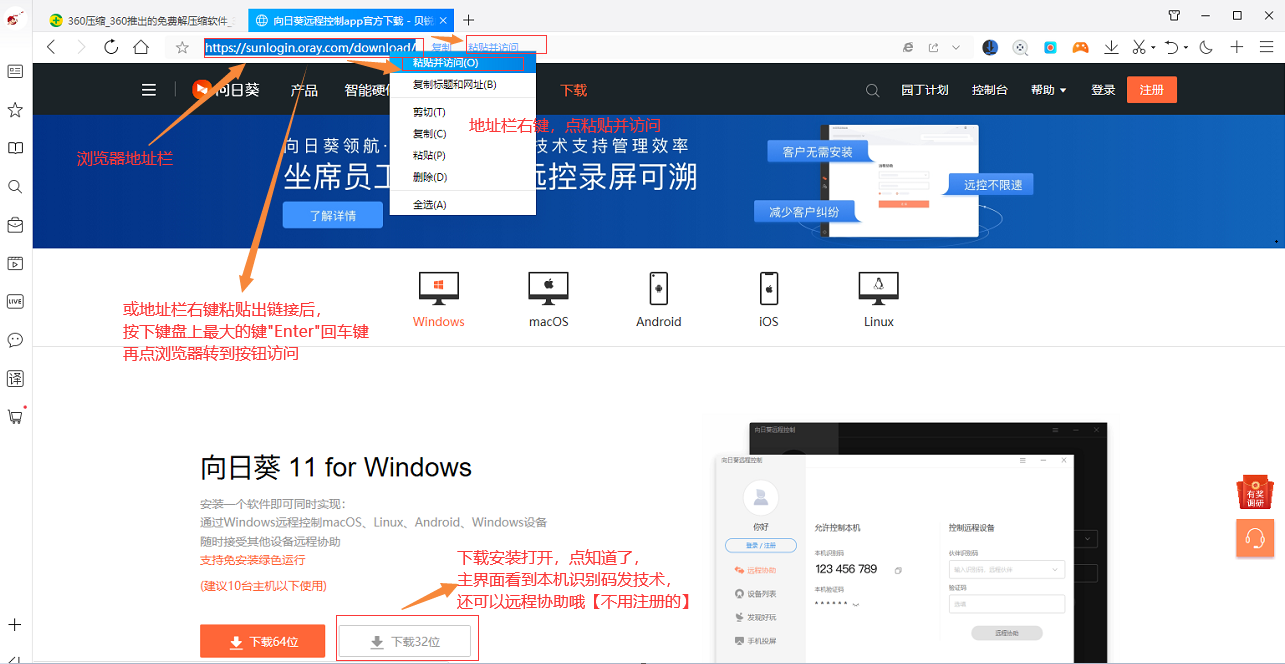Open the 产品 navigation item
Viewport: 1285px width, 664px height.
[304, 90]
